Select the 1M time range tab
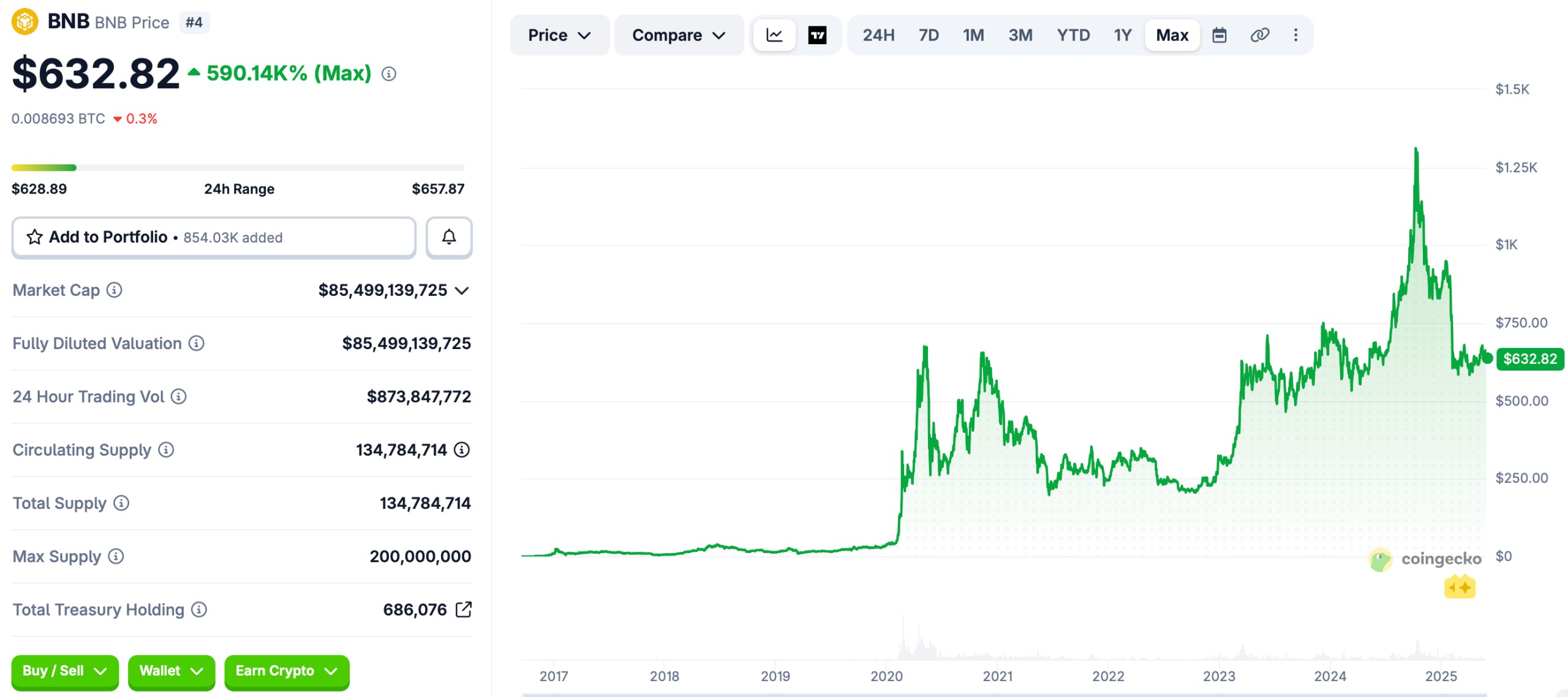 point(973,35)
